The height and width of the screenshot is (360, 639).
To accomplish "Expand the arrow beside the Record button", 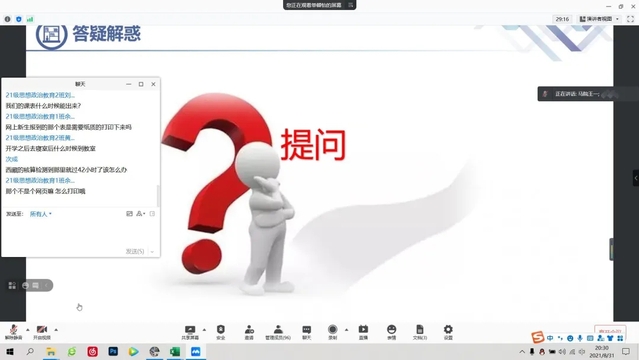I will [346, 329].
